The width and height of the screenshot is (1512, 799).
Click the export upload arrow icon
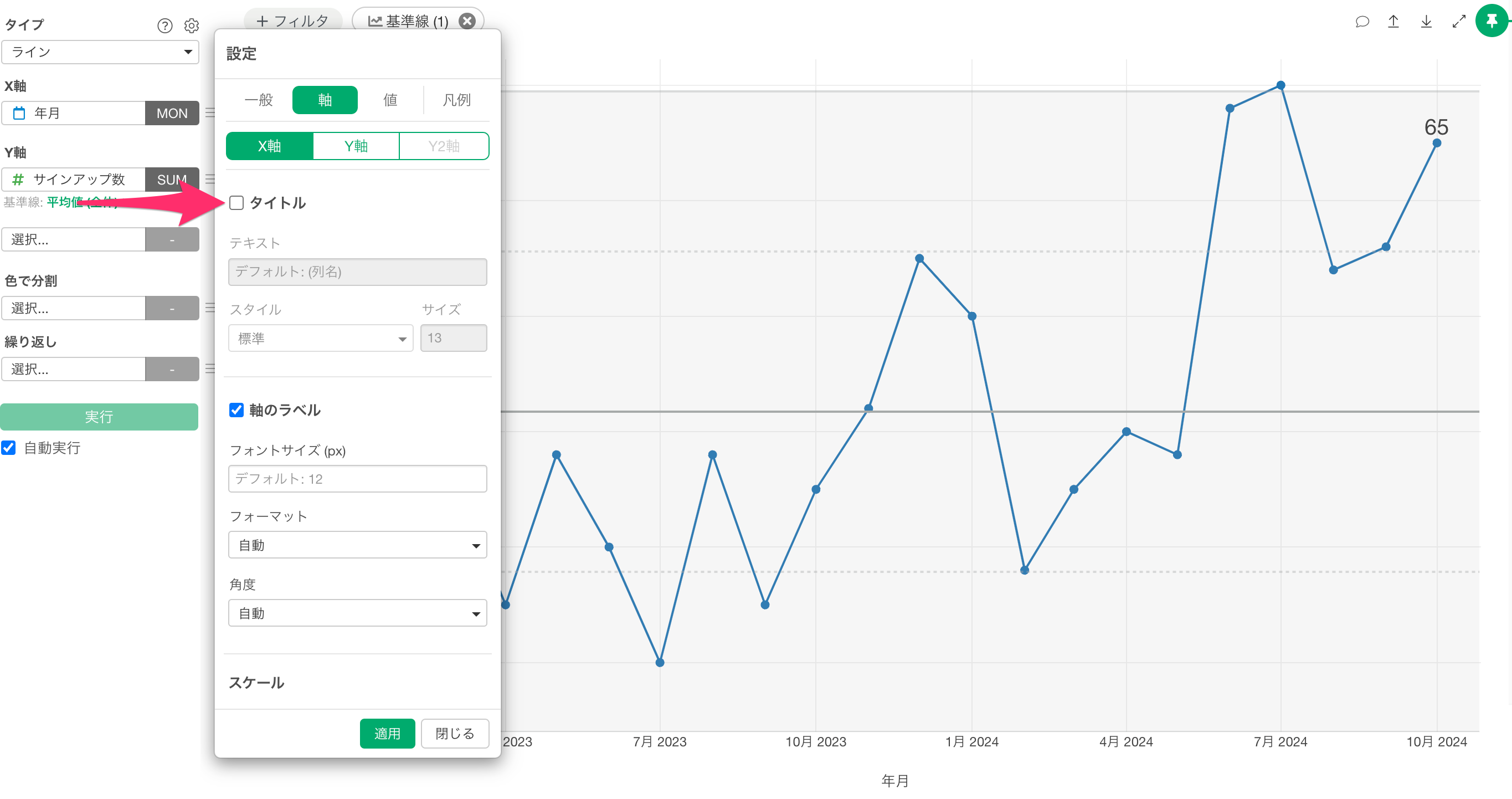point(1393,22)
